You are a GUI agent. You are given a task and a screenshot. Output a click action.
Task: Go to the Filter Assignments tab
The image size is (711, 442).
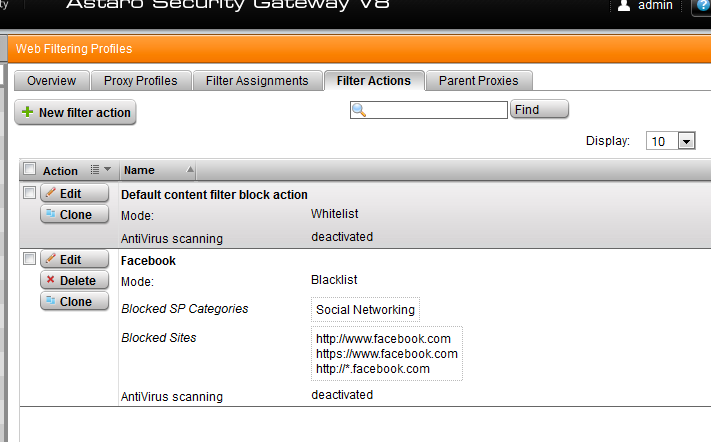pos(257,81)
